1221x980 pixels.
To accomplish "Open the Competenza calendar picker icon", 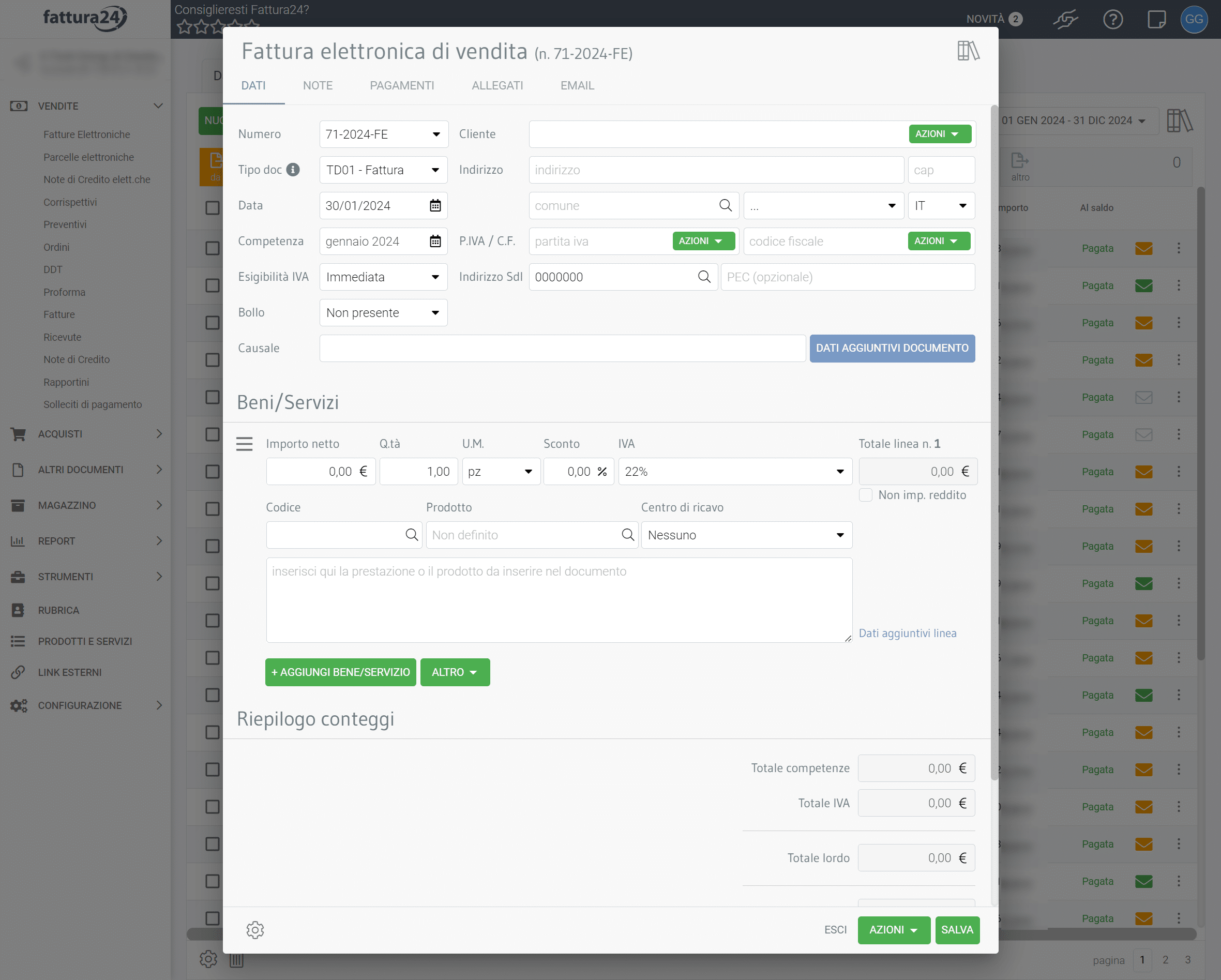I will click(x=435, y=242).
